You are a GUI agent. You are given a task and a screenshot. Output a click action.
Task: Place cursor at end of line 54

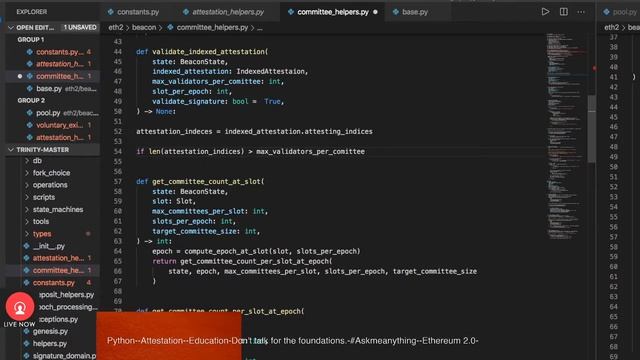click(x=365, y=151)
